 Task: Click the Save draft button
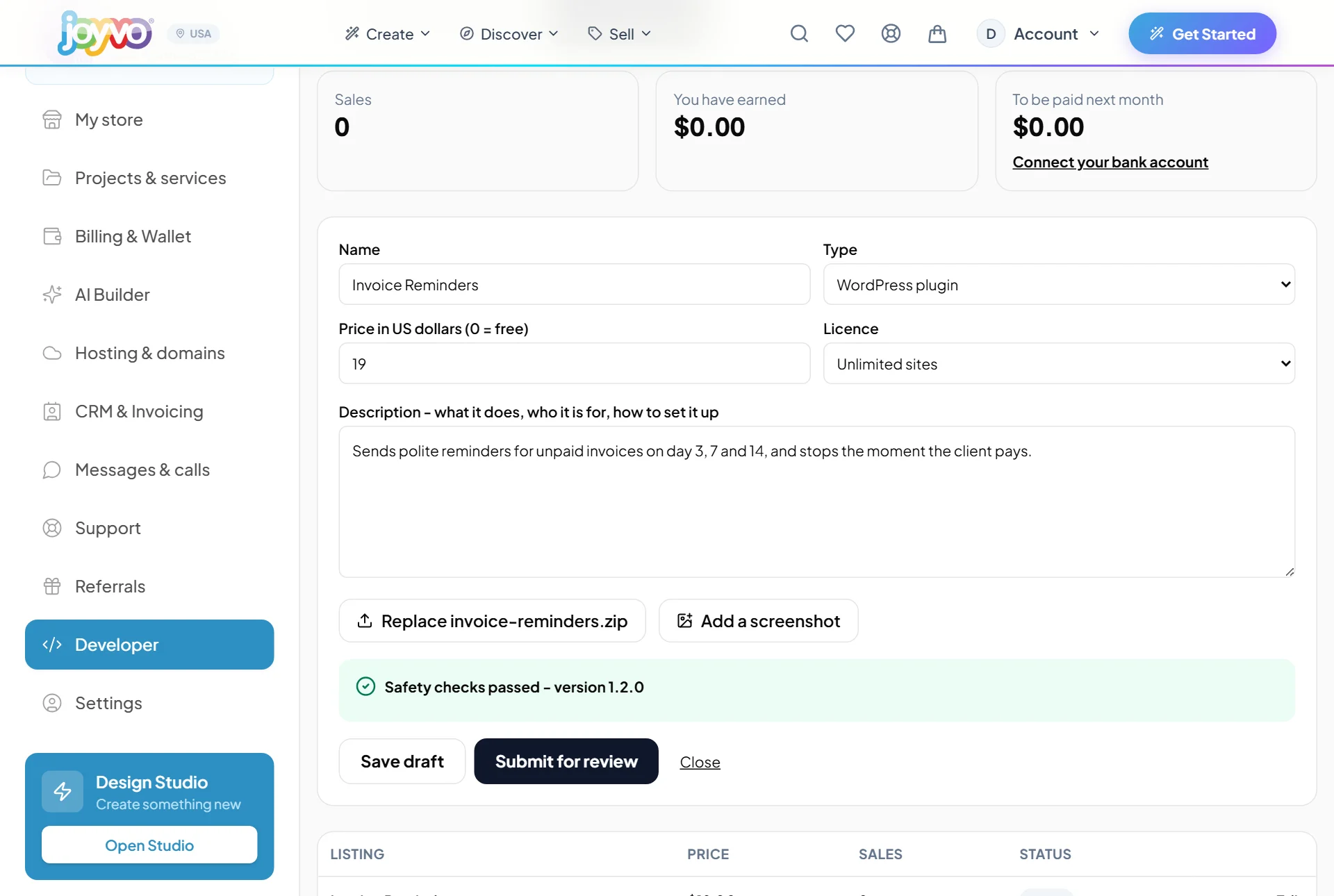click(x=402, y=761)
